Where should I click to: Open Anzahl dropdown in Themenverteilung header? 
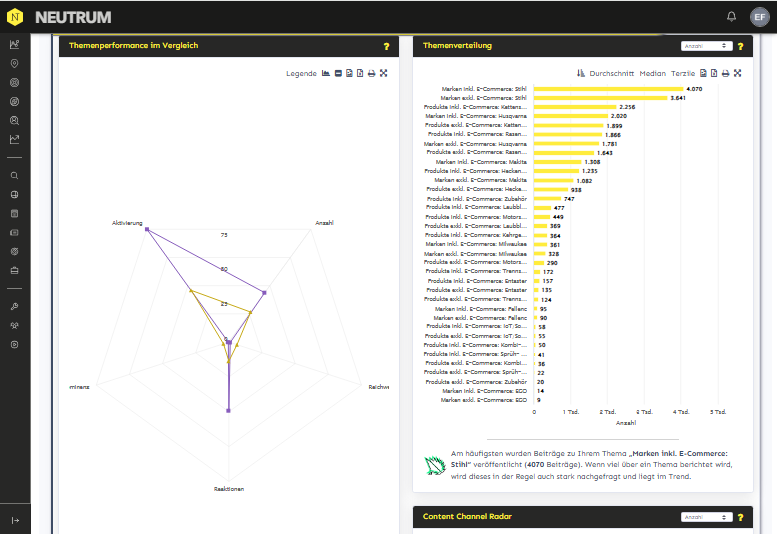[x=707, y=46]
